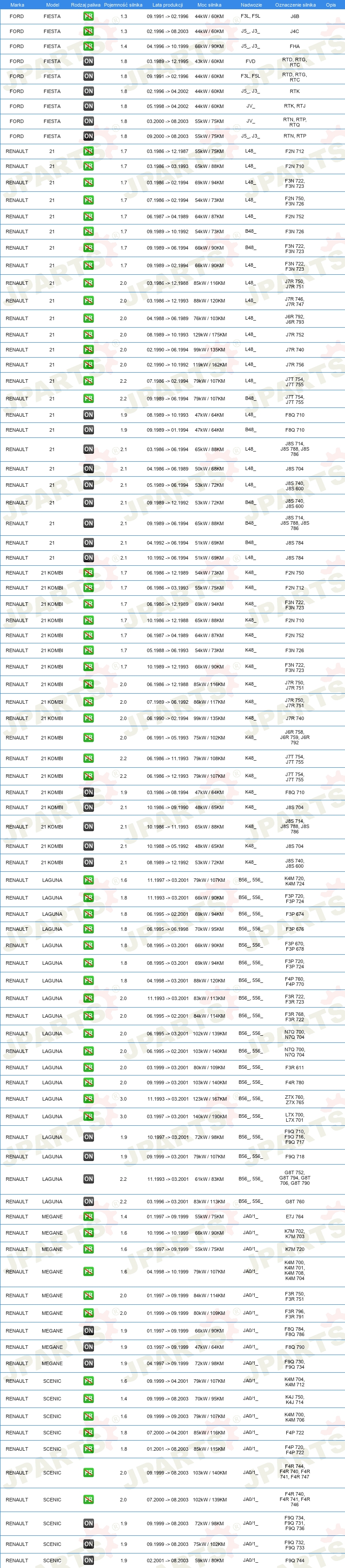This screenshot has width=345, height=1568.
Task: Select the body cell FVD
Action: (251, 61)
